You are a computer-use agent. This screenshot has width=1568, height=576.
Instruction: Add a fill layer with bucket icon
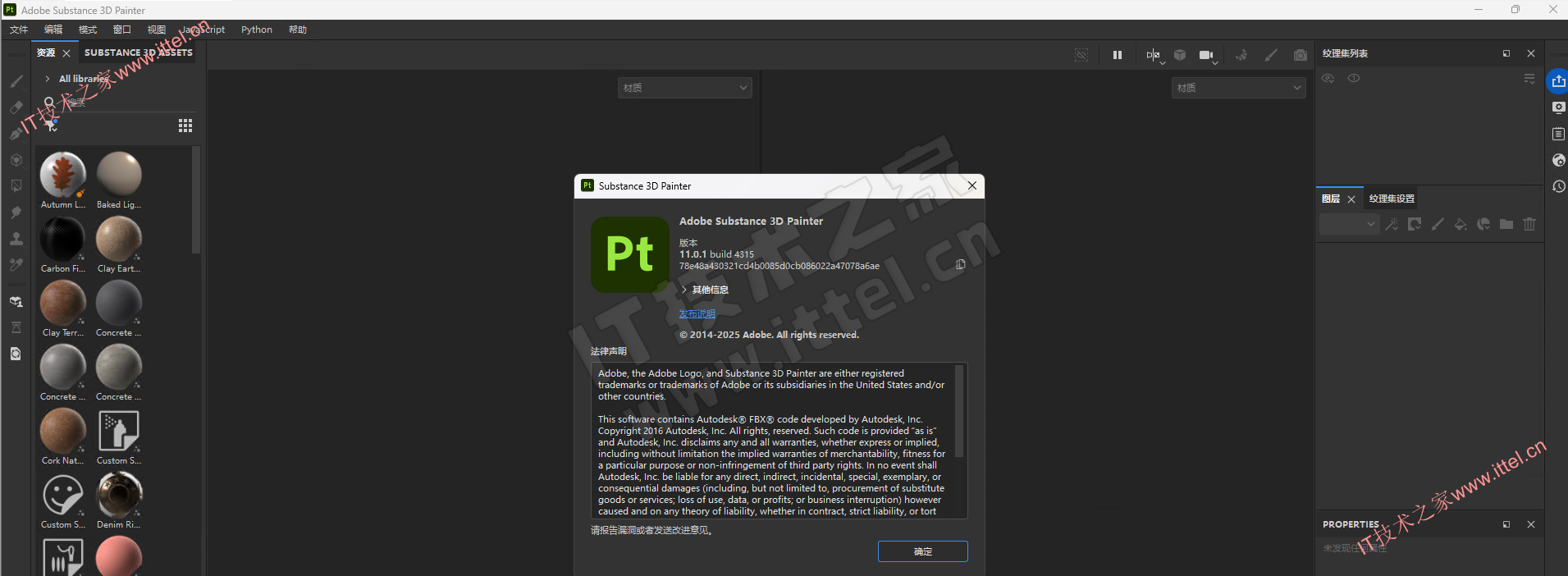click(1461, 224)
